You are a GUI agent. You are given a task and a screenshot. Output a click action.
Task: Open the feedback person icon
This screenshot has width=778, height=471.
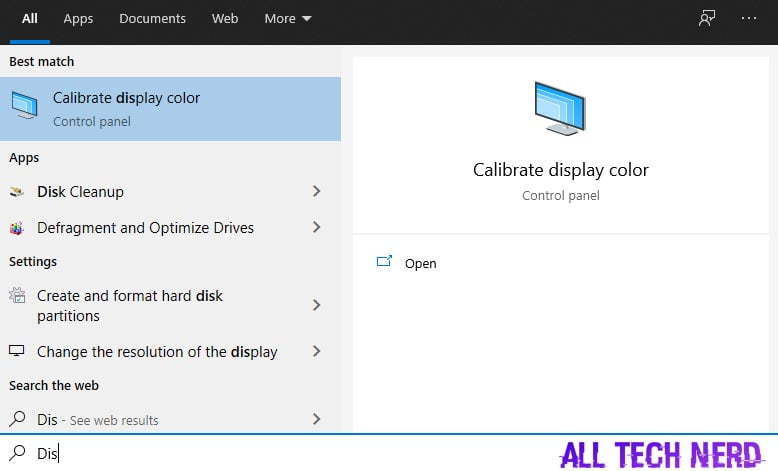point(707,19)
